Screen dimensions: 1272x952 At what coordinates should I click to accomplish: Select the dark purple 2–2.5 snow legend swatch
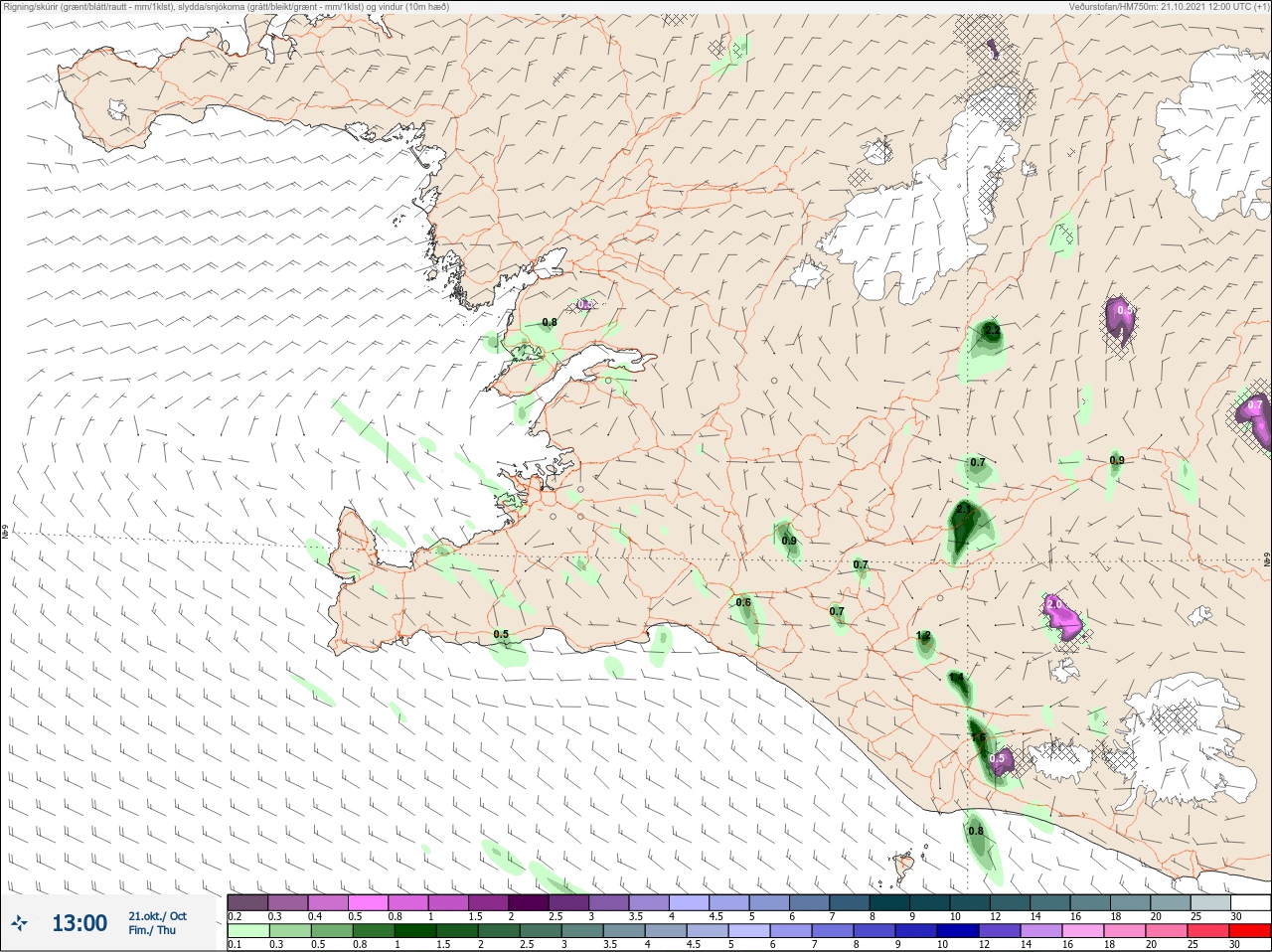point(528,902)
